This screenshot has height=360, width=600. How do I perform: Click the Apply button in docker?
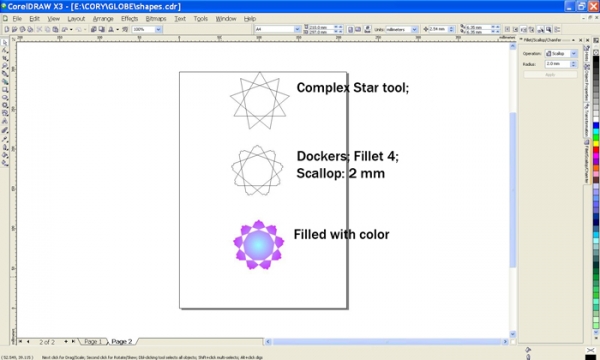click(550, 75)
